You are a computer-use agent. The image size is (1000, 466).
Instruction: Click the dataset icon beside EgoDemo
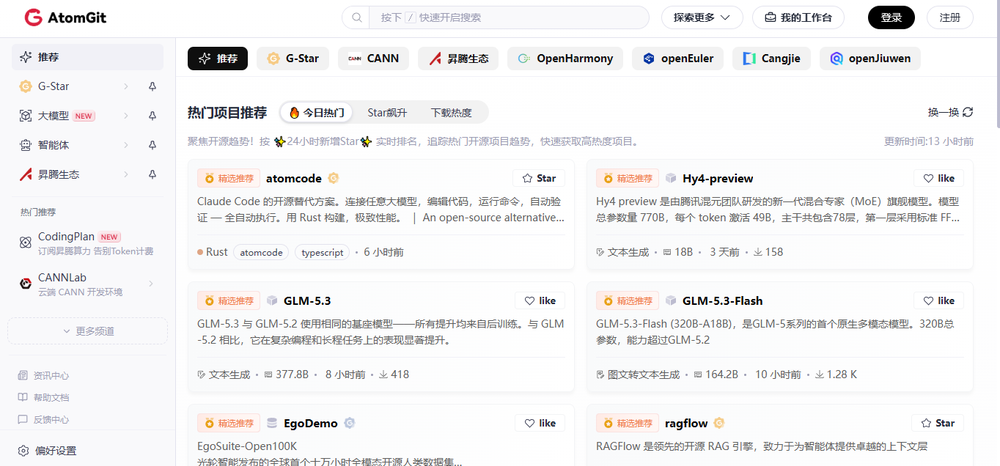(272, 423)
